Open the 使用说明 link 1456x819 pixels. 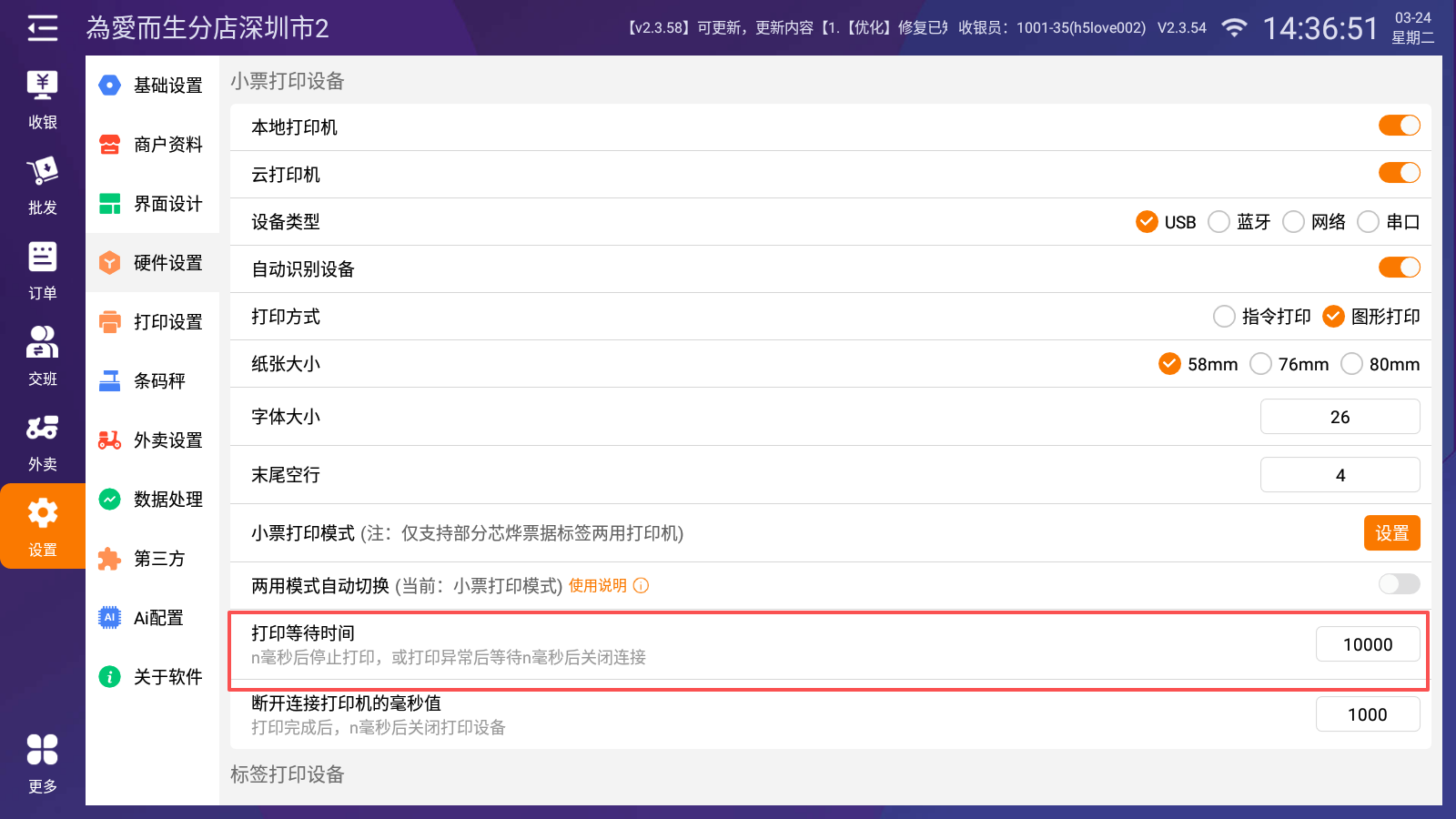(598, 585)
